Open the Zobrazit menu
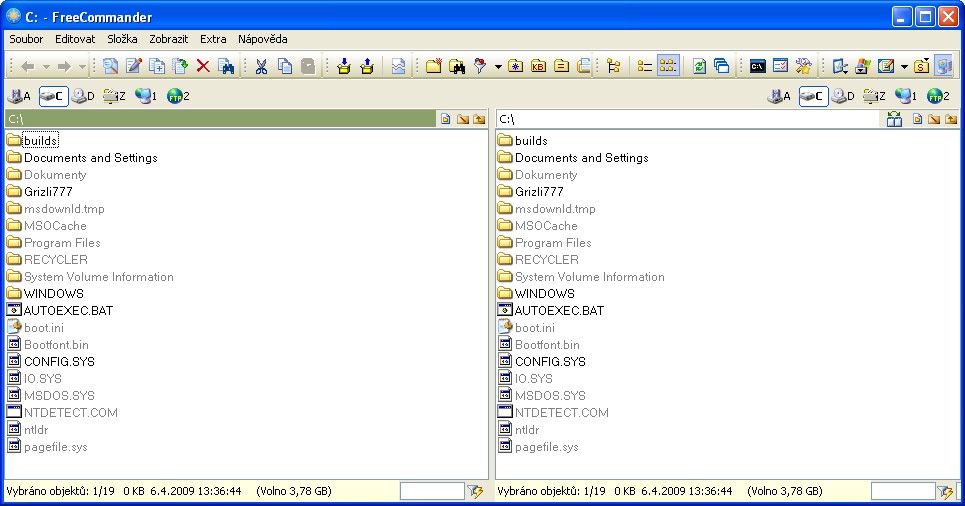 168,39
